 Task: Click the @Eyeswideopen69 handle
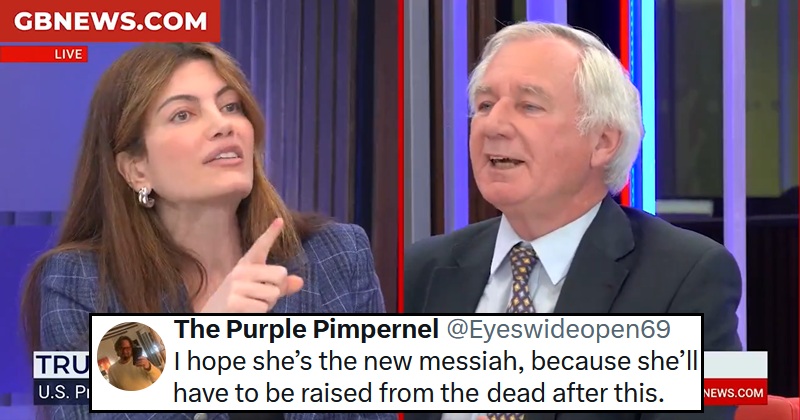click(x=559, y=330)
